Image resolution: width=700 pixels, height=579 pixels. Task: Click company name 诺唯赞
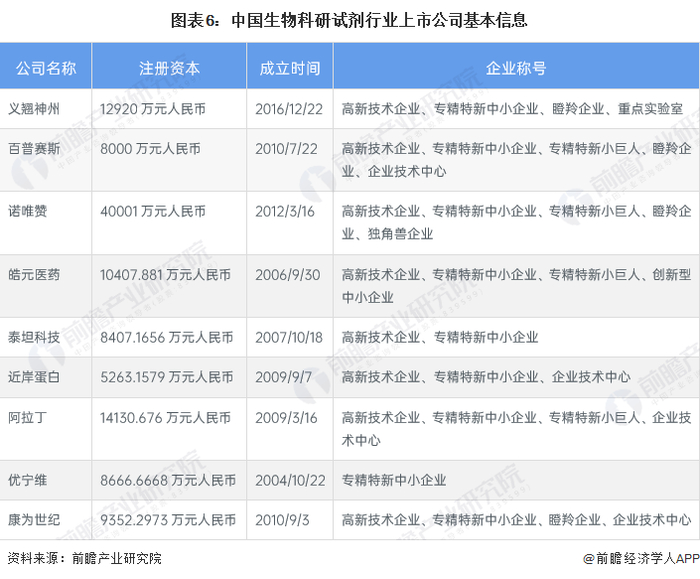tap(27, 211)
